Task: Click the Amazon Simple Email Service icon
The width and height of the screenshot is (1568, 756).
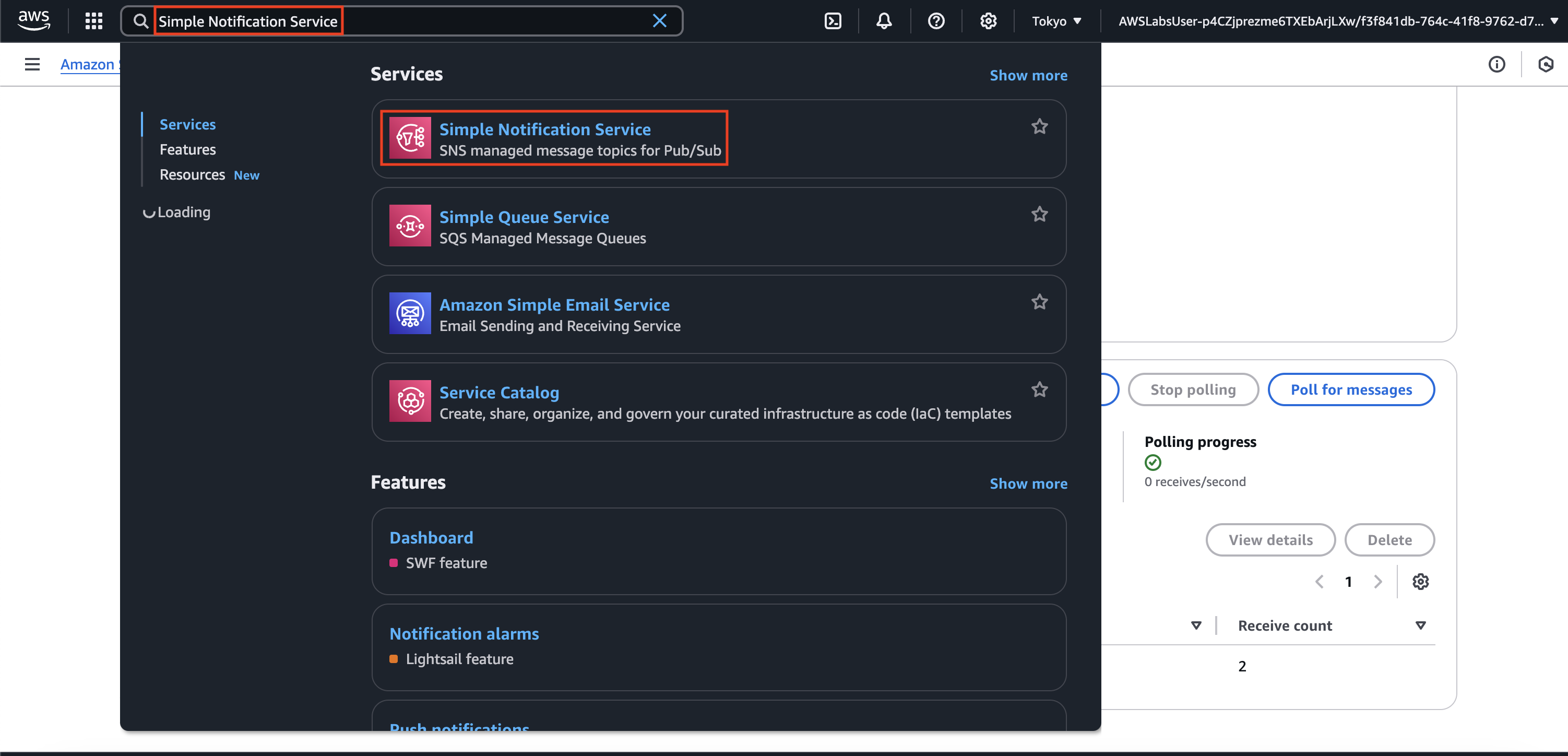Action: coord(410,313)
